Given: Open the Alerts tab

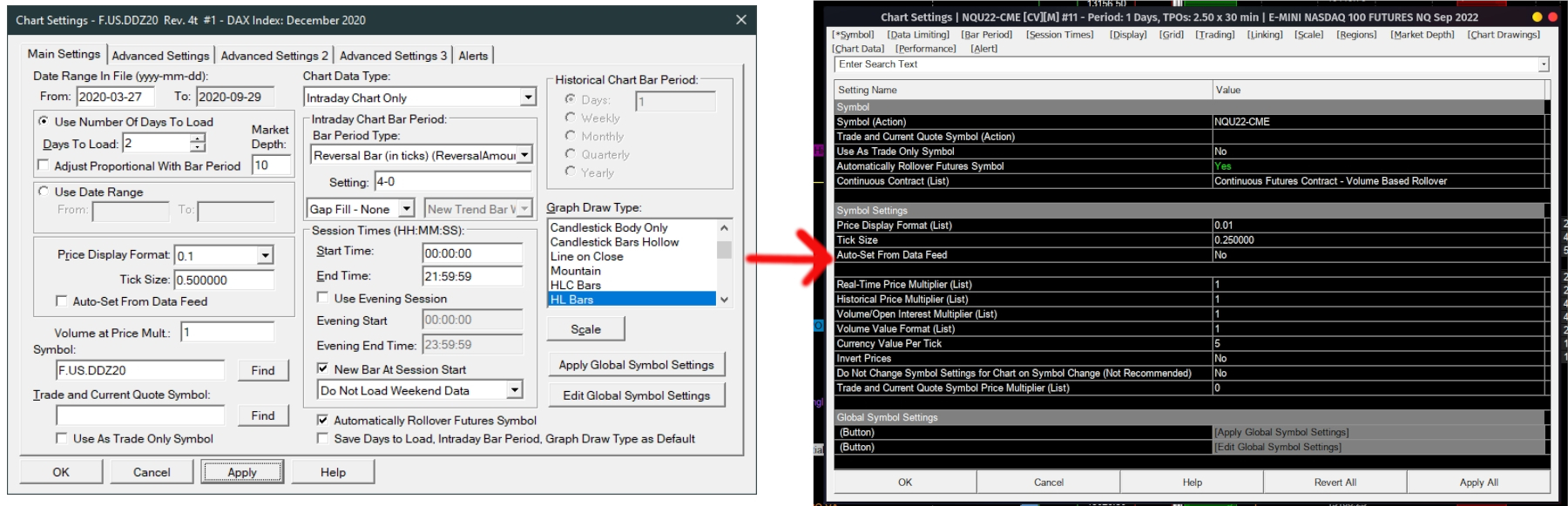Looking at the screenshot, I should (x=473, y=56).
